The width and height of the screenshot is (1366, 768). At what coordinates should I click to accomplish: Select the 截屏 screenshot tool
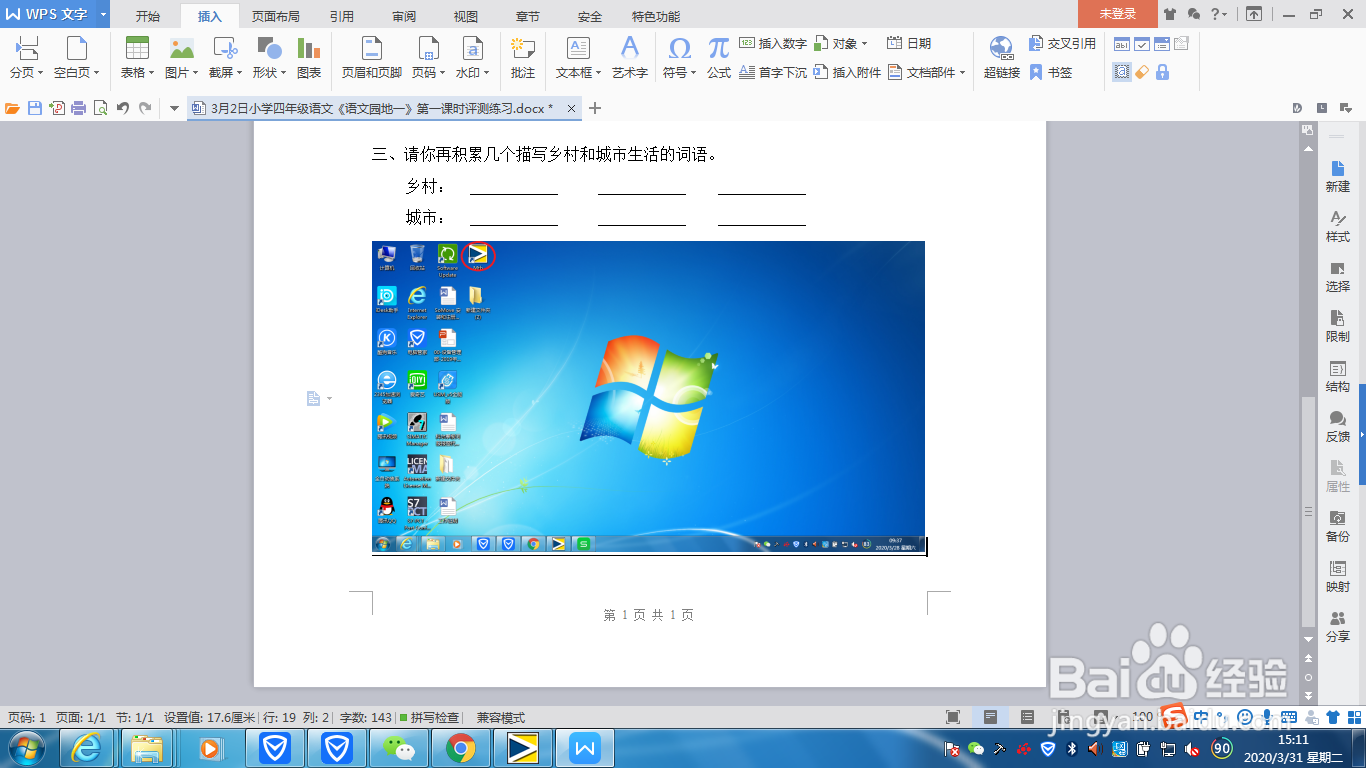click(224, 55)
